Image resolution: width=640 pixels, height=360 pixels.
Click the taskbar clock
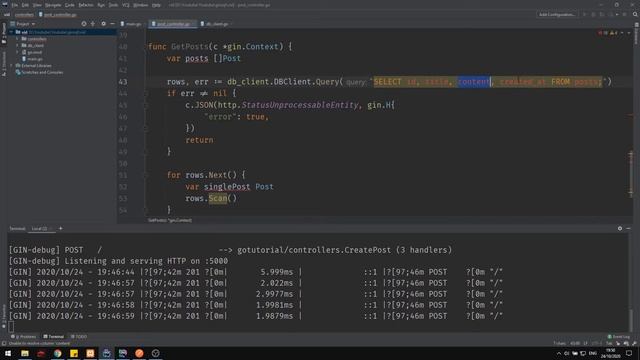click(610, 353)
